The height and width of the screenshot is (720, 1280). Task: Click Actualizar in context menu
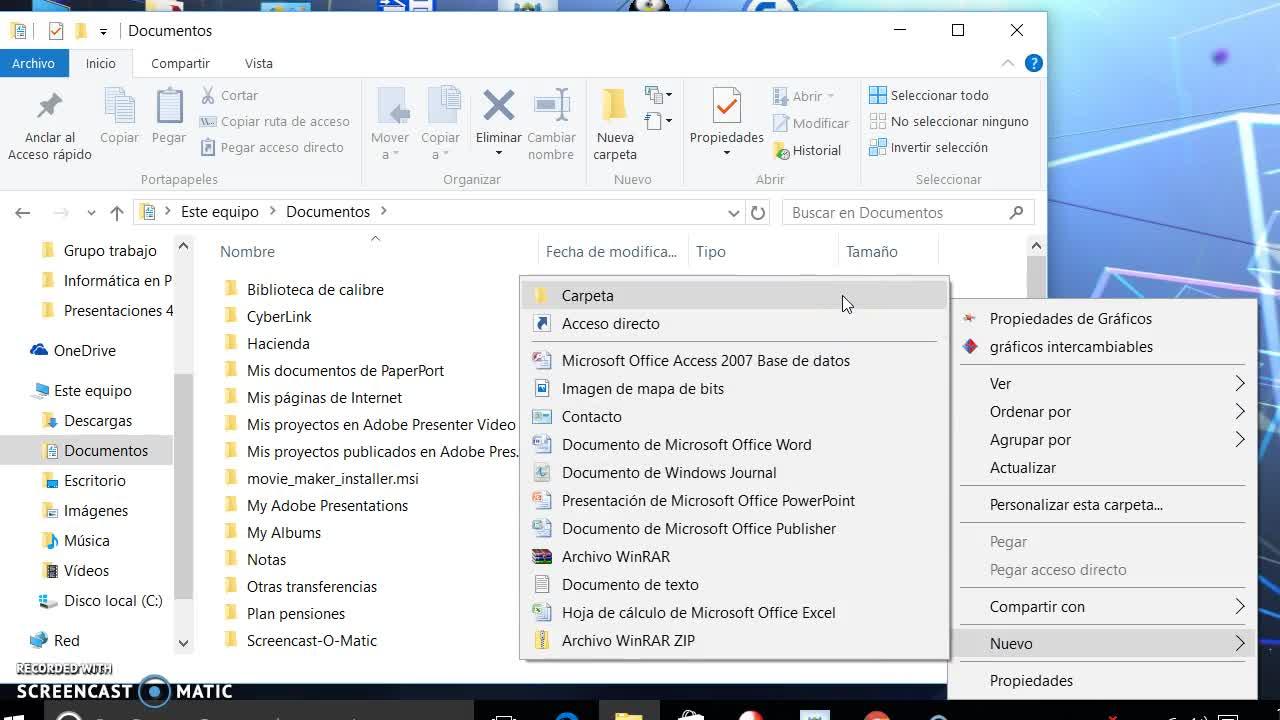coord(1104,467)
